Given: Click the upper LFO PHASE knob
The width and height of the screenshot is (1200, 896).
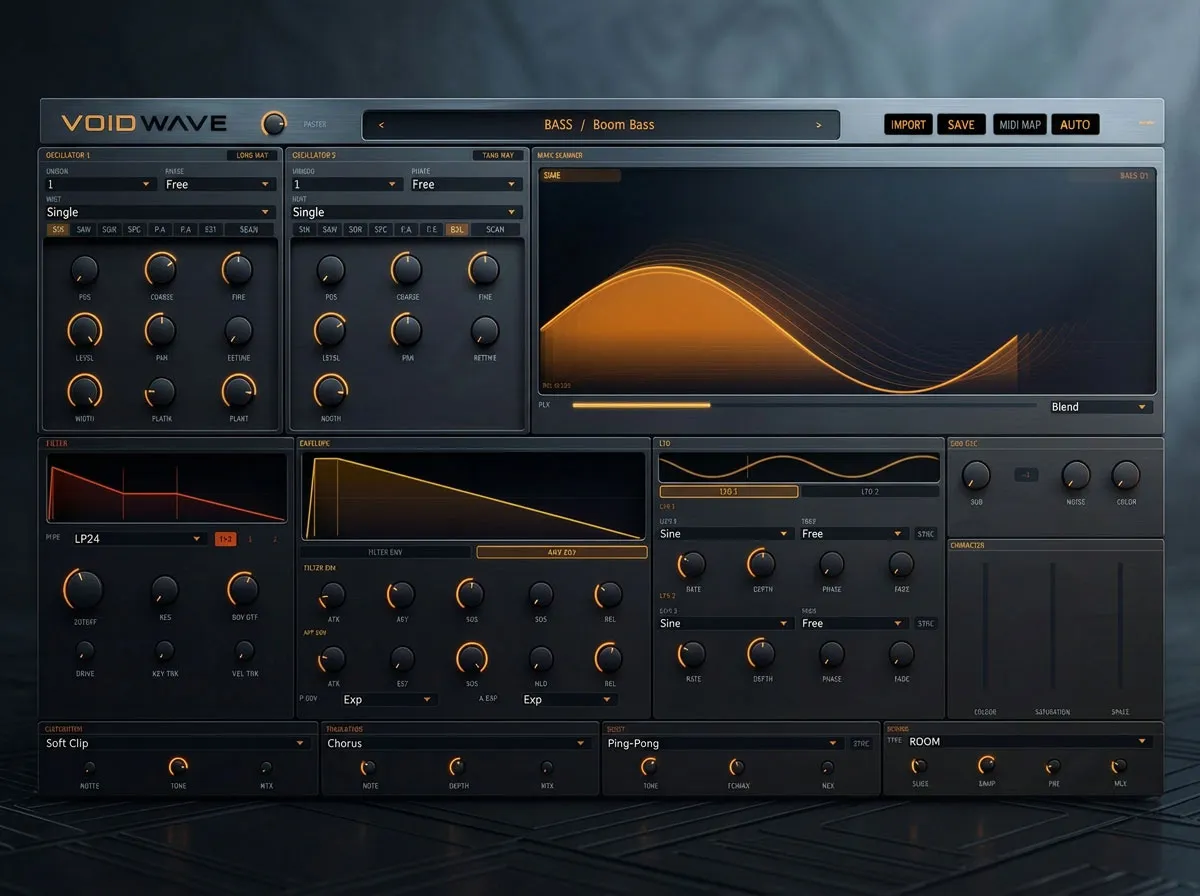Looking at the screenshot, I should [x=831, y=565].
